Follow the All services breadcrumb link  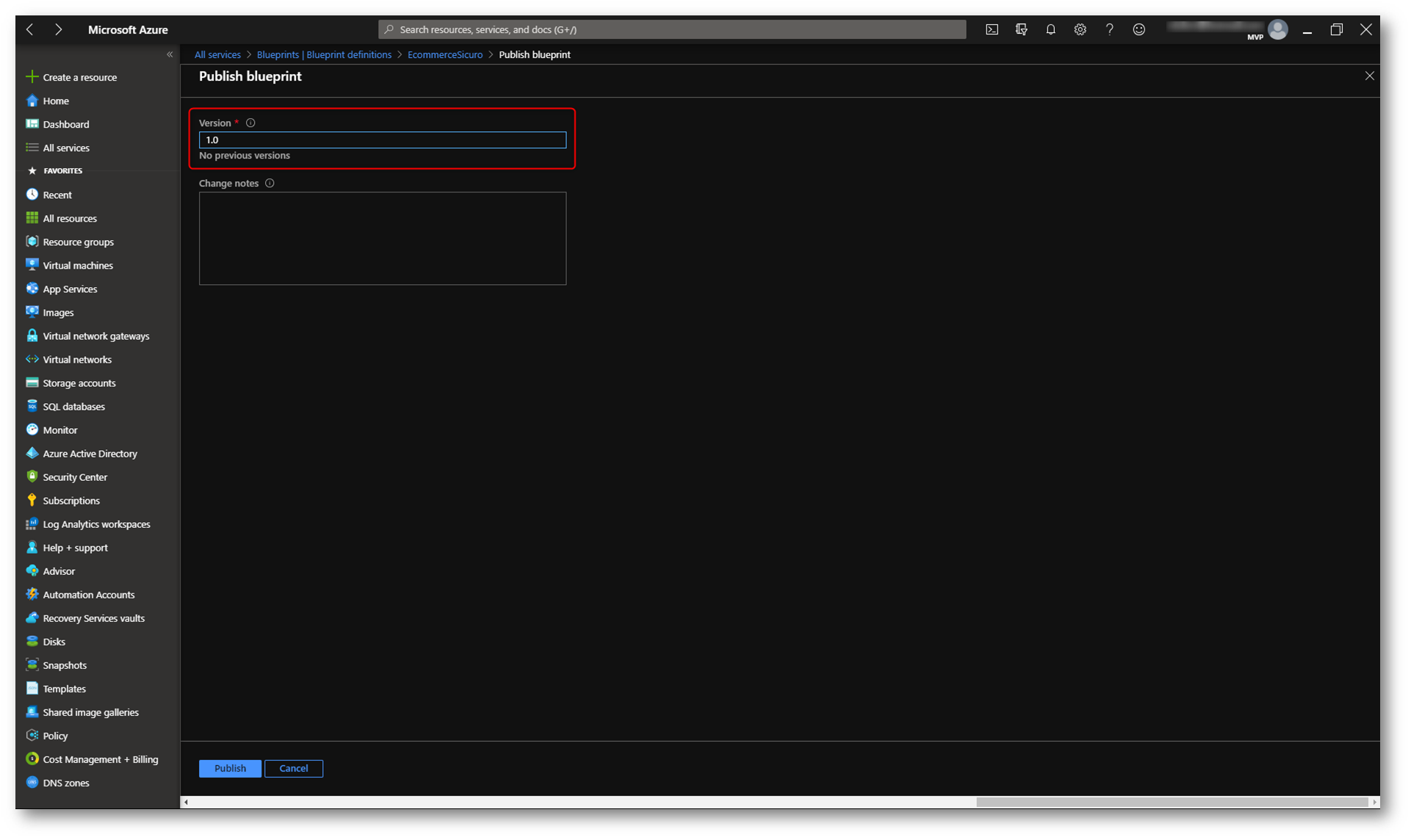point(217,54)
